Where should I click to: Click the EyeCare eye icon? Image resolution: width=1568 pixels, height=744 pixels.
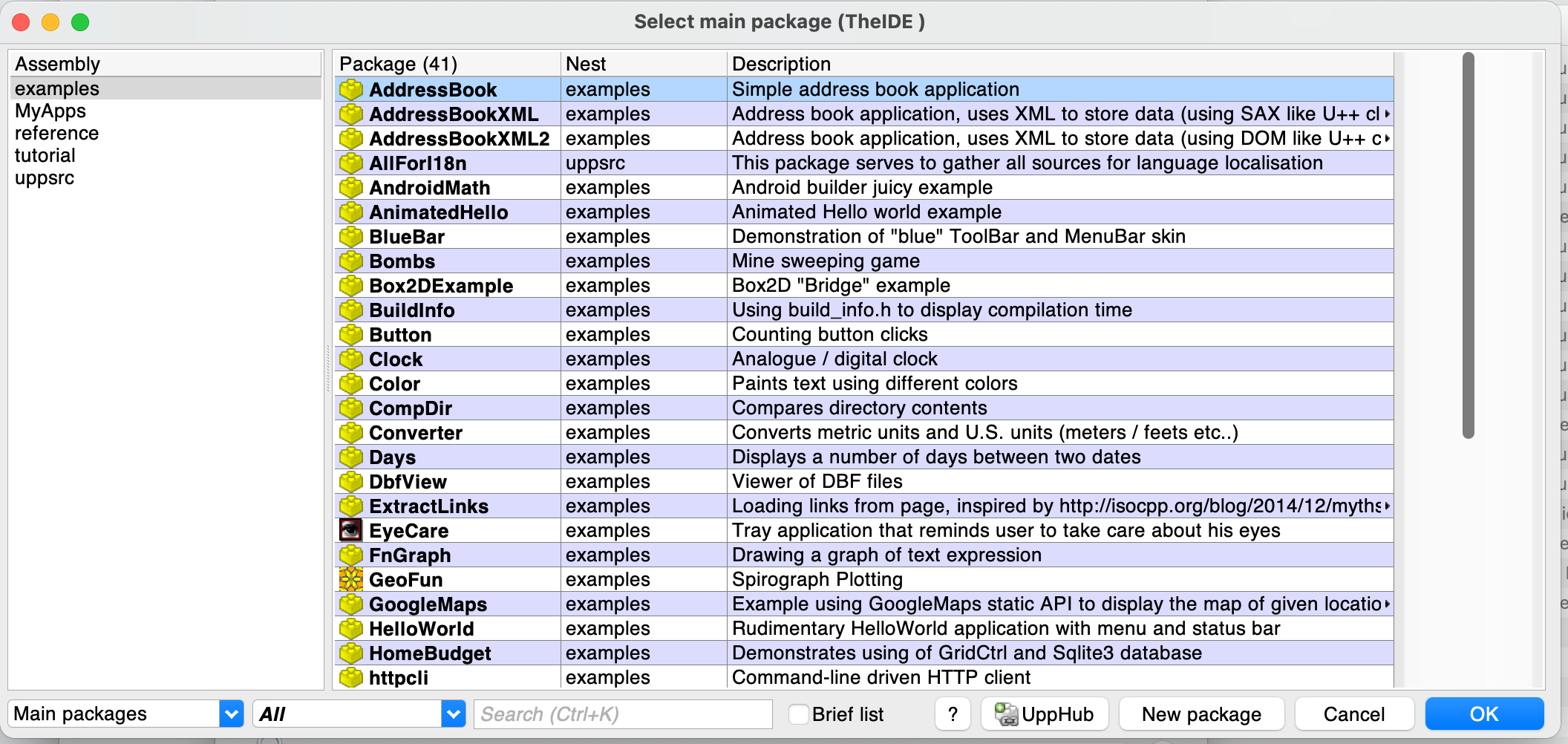point(350,530)
